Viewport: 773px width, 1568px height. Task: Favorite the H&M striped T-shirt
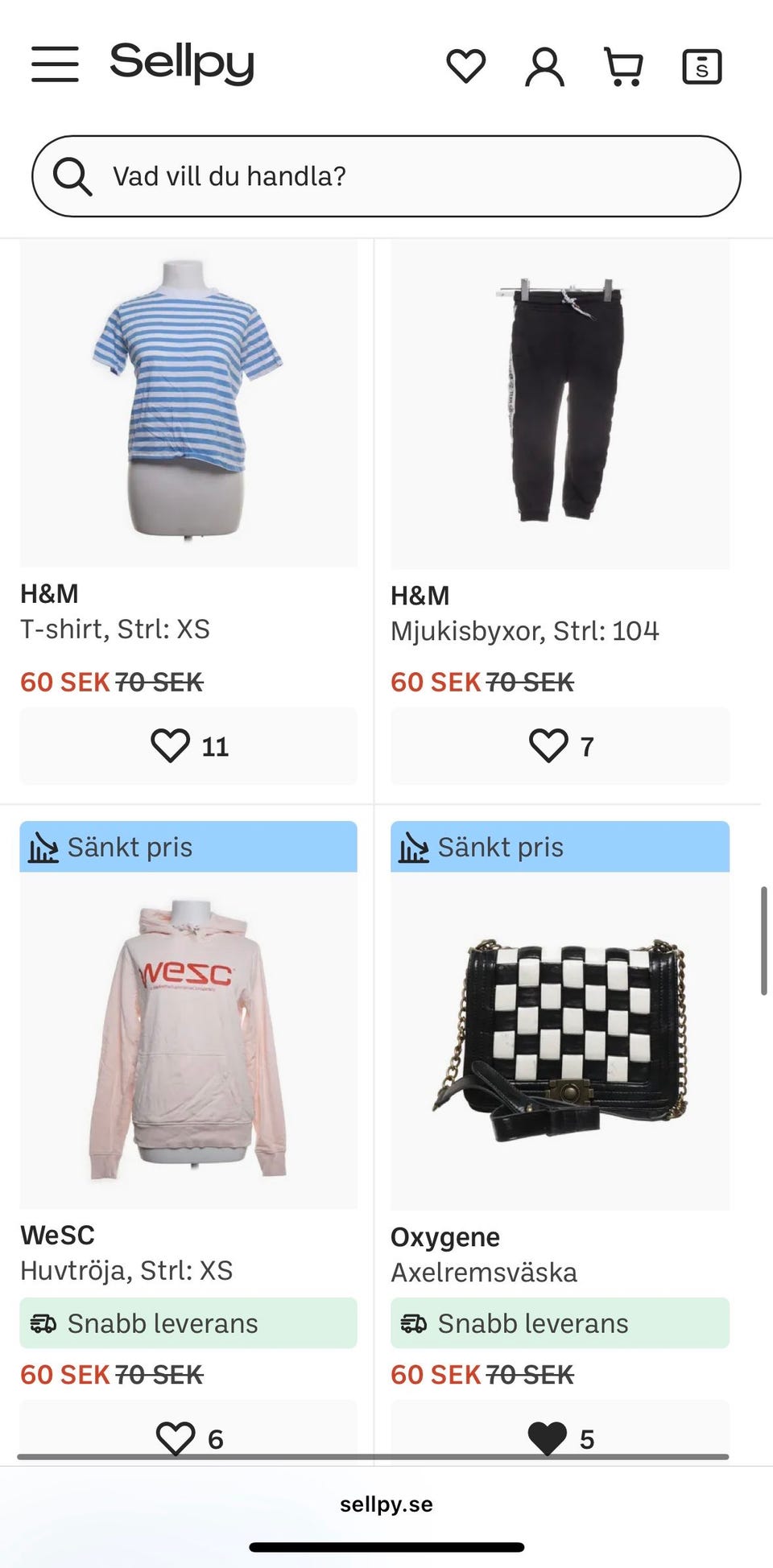point(188,746)
